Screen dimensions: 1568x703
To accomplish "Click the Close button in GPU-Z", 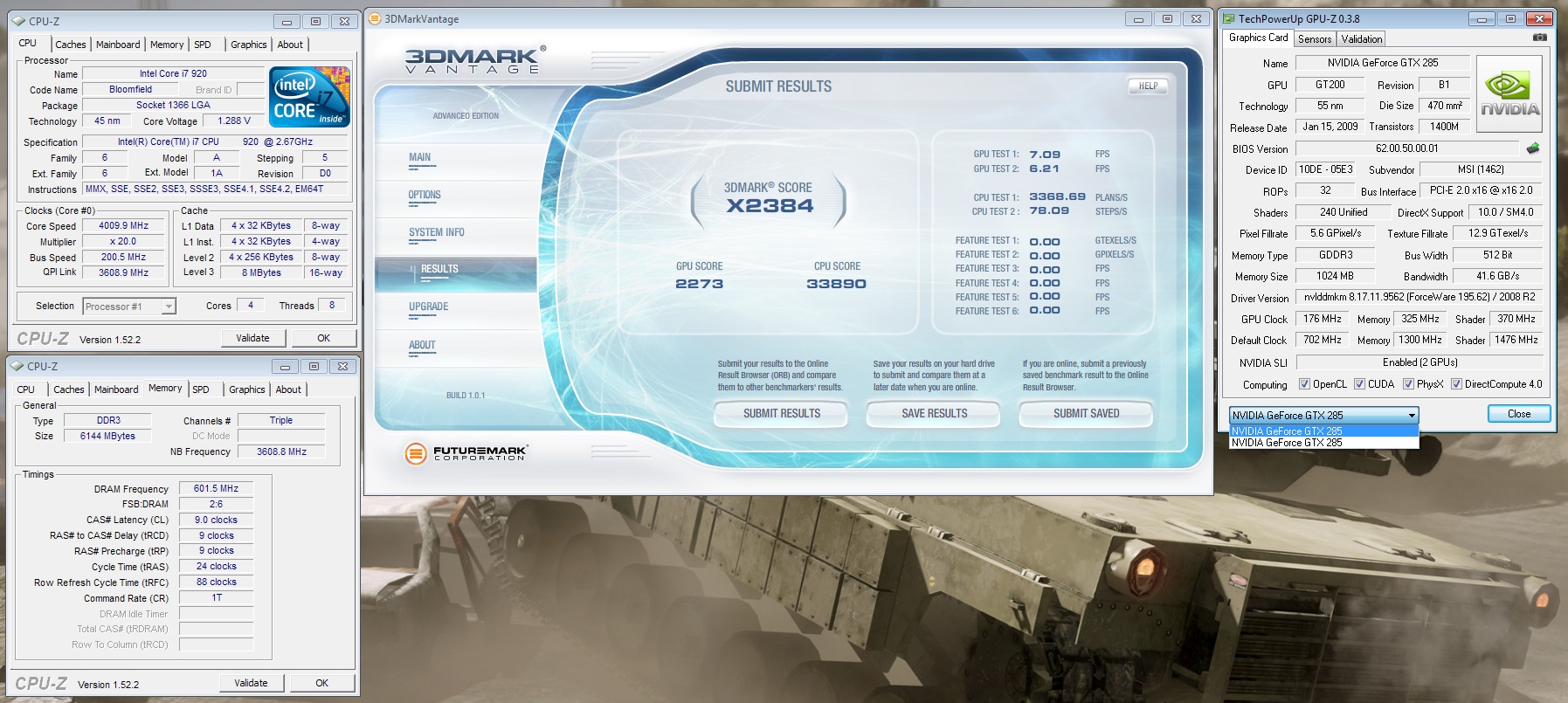I will (x=1519, y=414).
